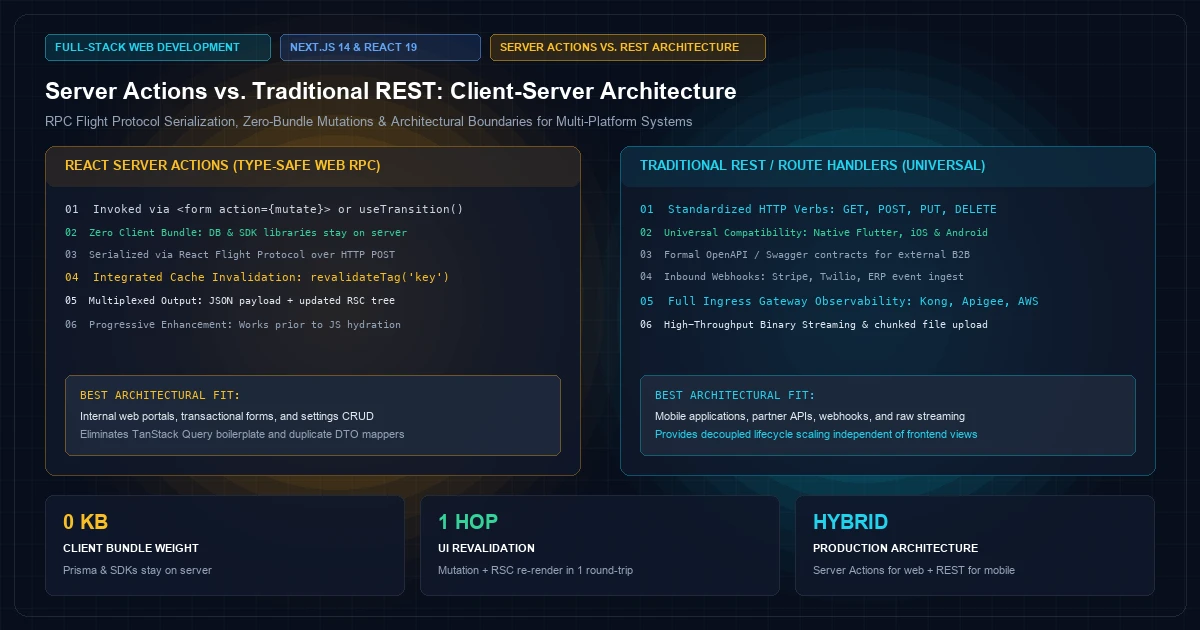Image resolution: width=1200 pixels, height=630 pixels.
Task: Click the Internal web portals, transactional forms text
Action: (x=227, y=415)
